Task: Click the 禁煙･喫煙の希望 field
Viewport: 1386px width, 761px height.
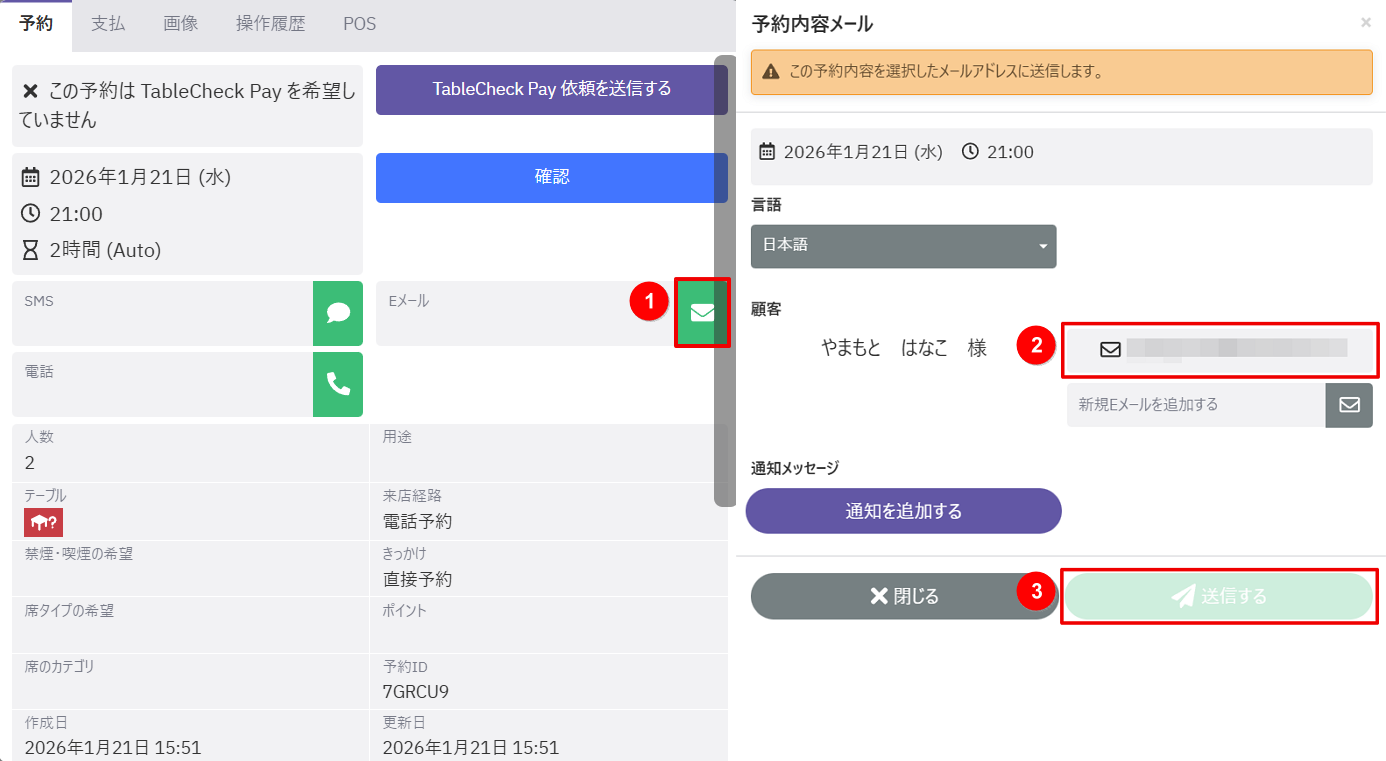Action: click(190, 569)
